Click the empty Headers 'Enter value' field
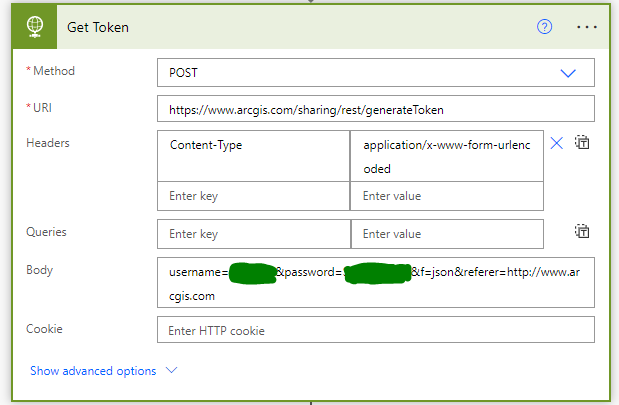 (447, 196)
